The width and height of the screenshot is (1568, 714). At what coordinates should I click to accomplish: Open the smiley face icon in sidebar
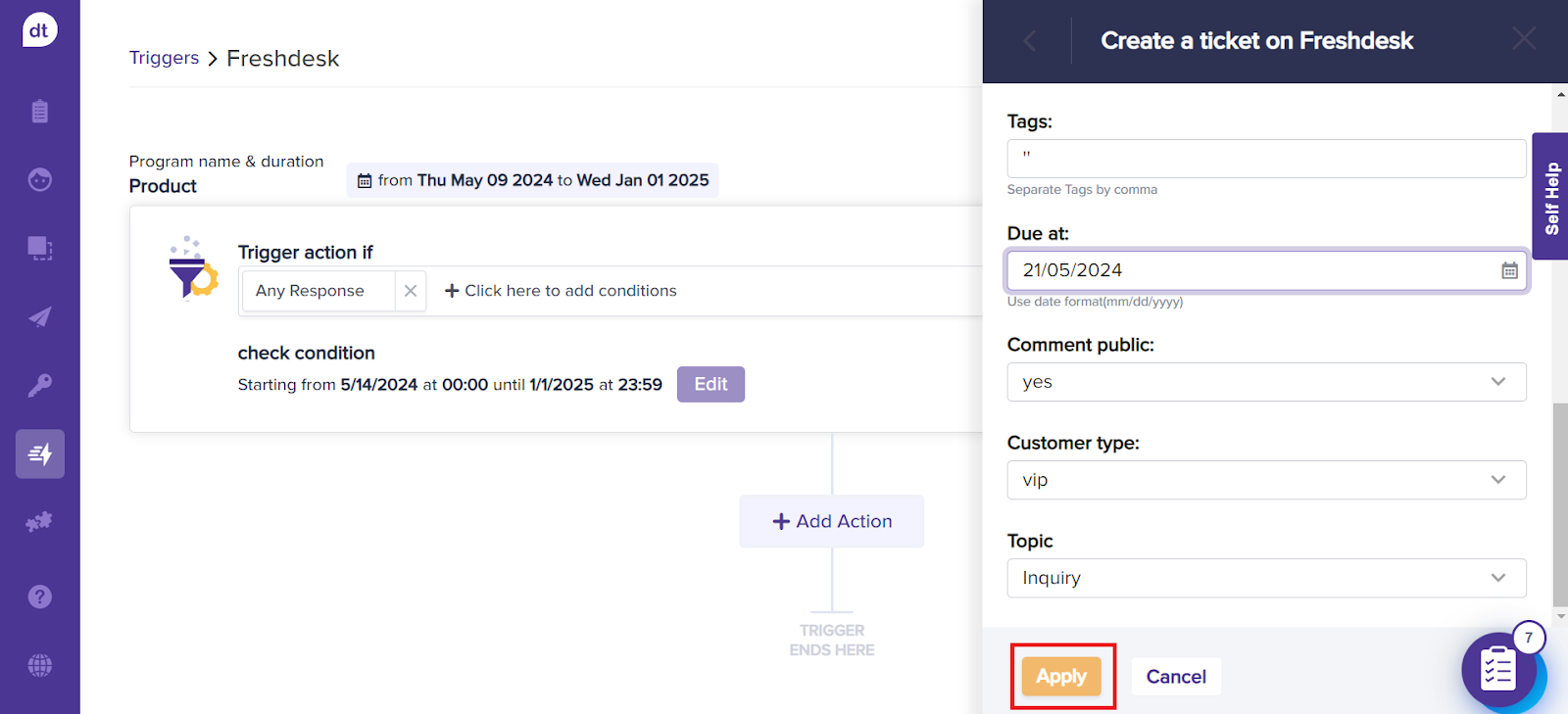click(39, 180)
